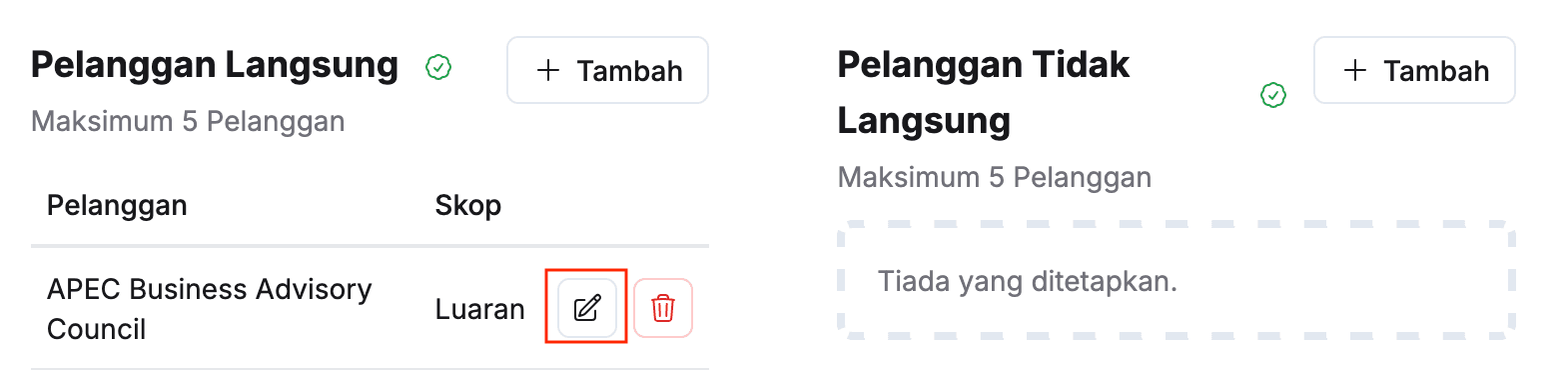The image size is (1568, 384).
Task: Click 'Maksimum 5 Pelanggan' under Pelanggan Langsung
Action: pos(188,121)
